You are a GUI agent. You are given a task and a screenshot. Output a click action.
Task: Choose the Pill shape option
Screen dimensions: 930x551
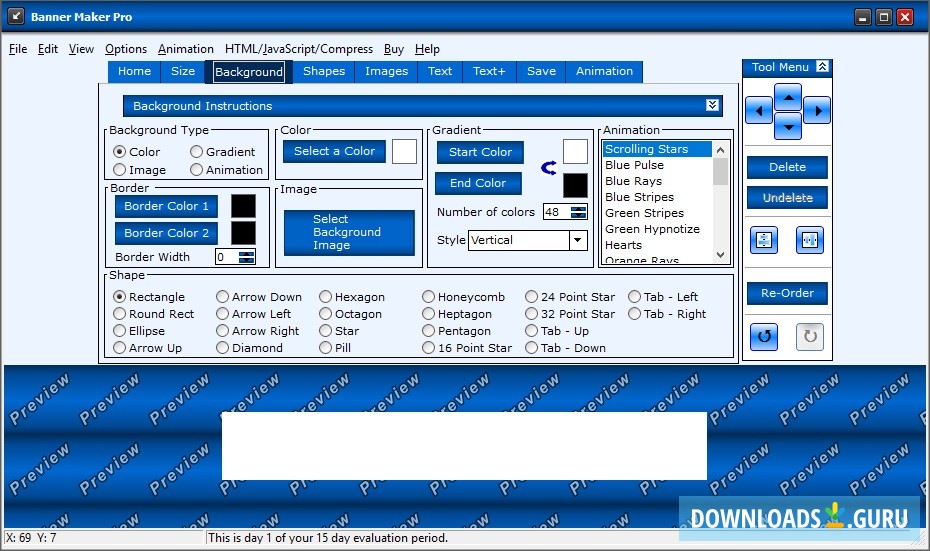[x=335, y=348]
